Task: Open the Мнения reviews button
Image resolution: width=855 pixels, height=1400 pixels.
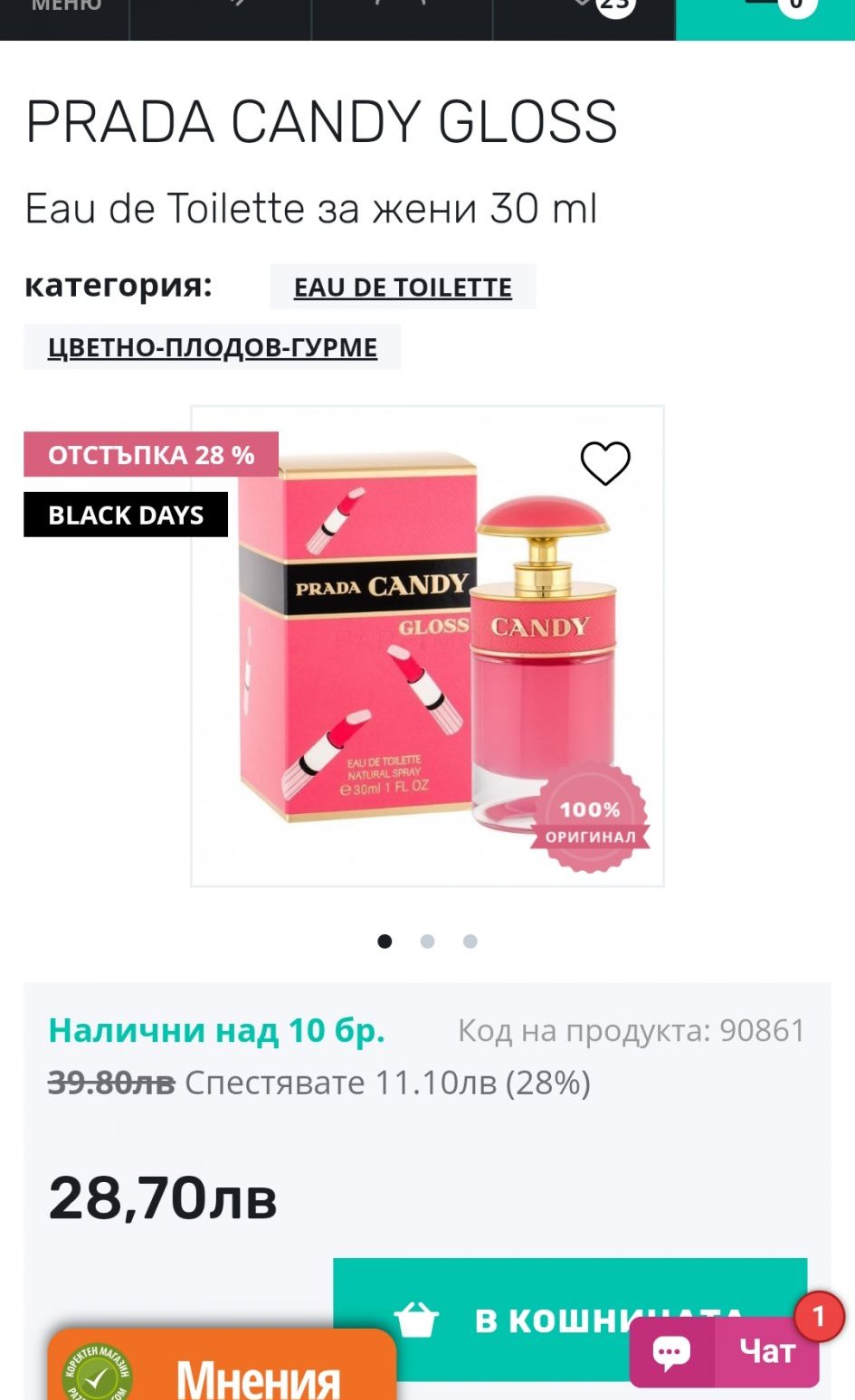Action: tap(222, 1366)
